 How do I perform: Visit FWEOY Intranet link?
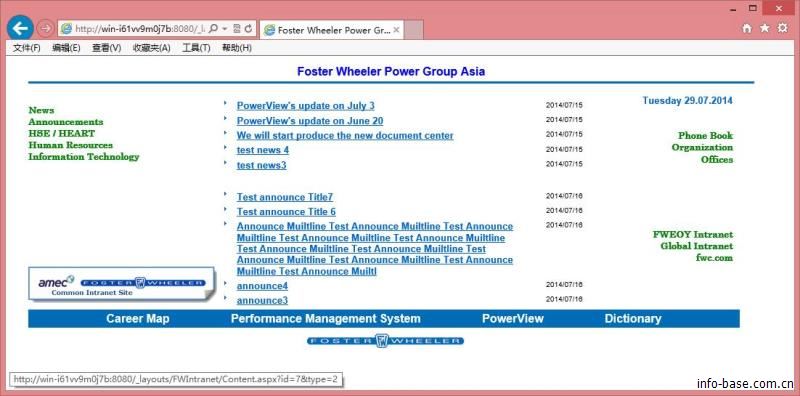coord(693,235)
